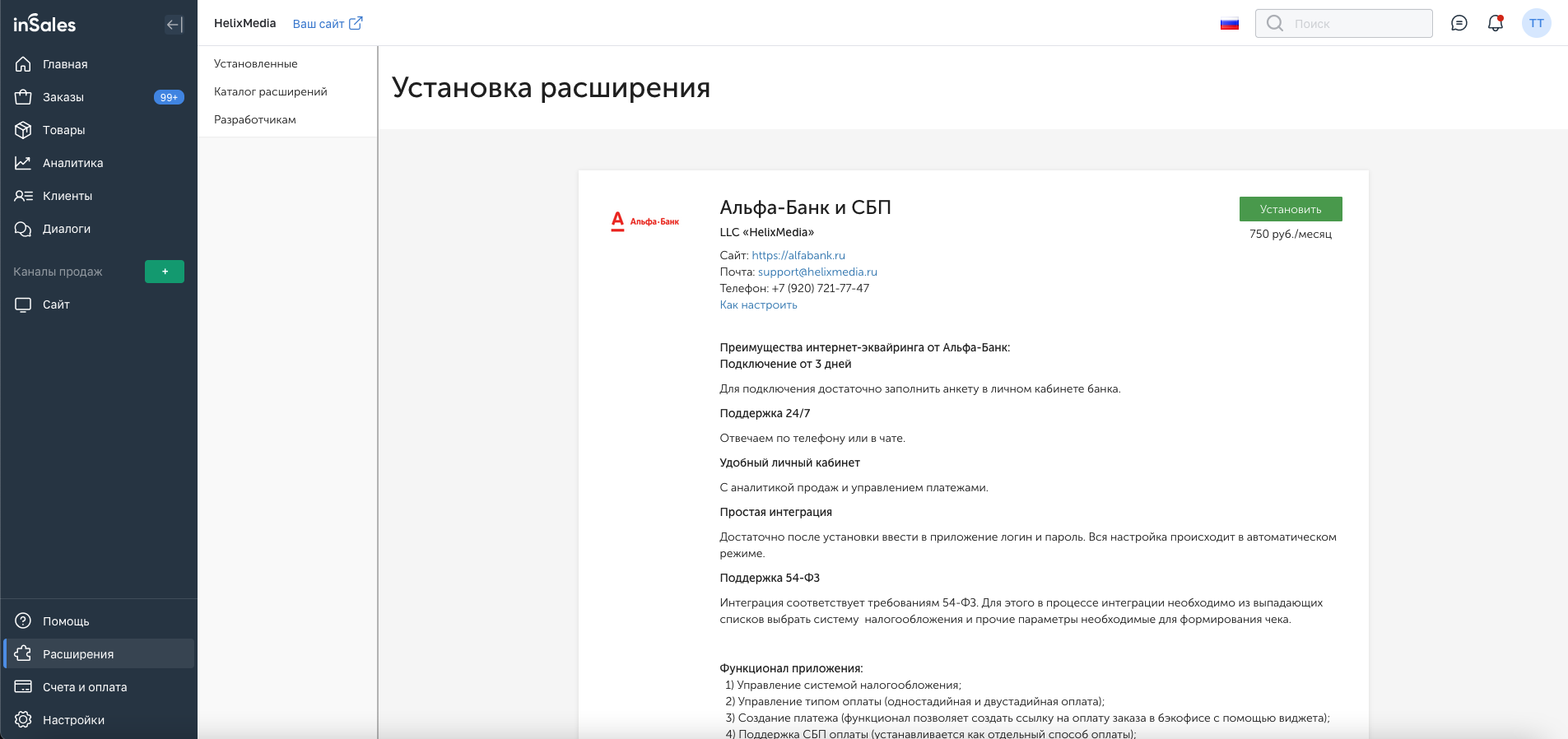
Task: Add a sales channel with the plus button
Action: click(165, 272)
